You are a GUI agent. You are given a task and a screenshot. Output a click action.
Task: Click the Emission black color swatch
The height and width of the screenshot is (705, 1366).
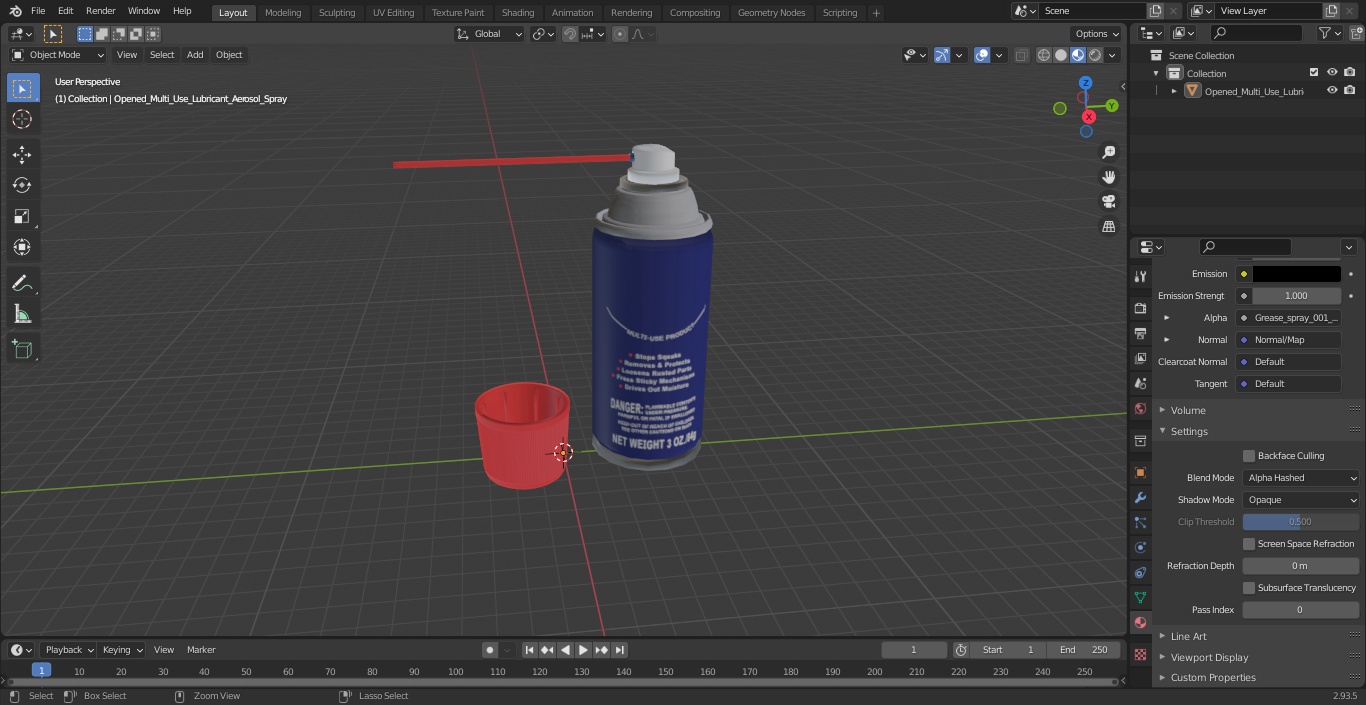click(1296, 274)
